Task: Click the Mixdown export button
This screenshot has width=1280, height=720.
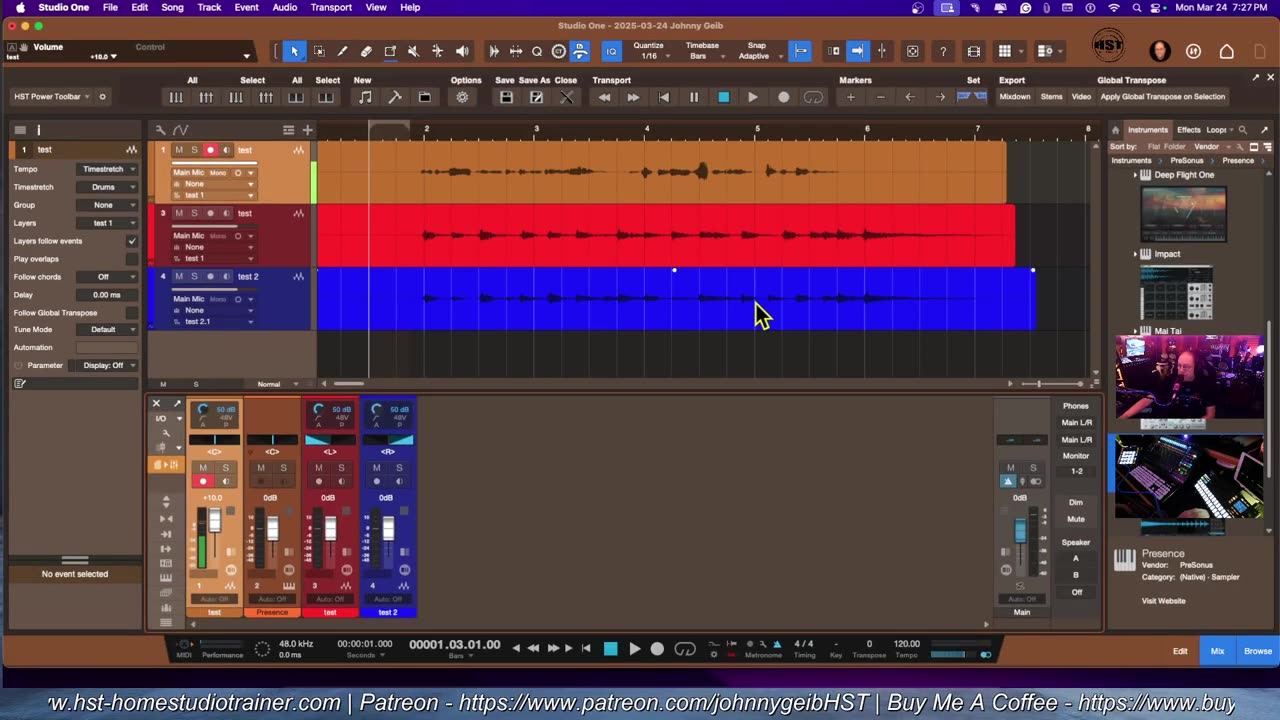Action: pos(1015,97)
